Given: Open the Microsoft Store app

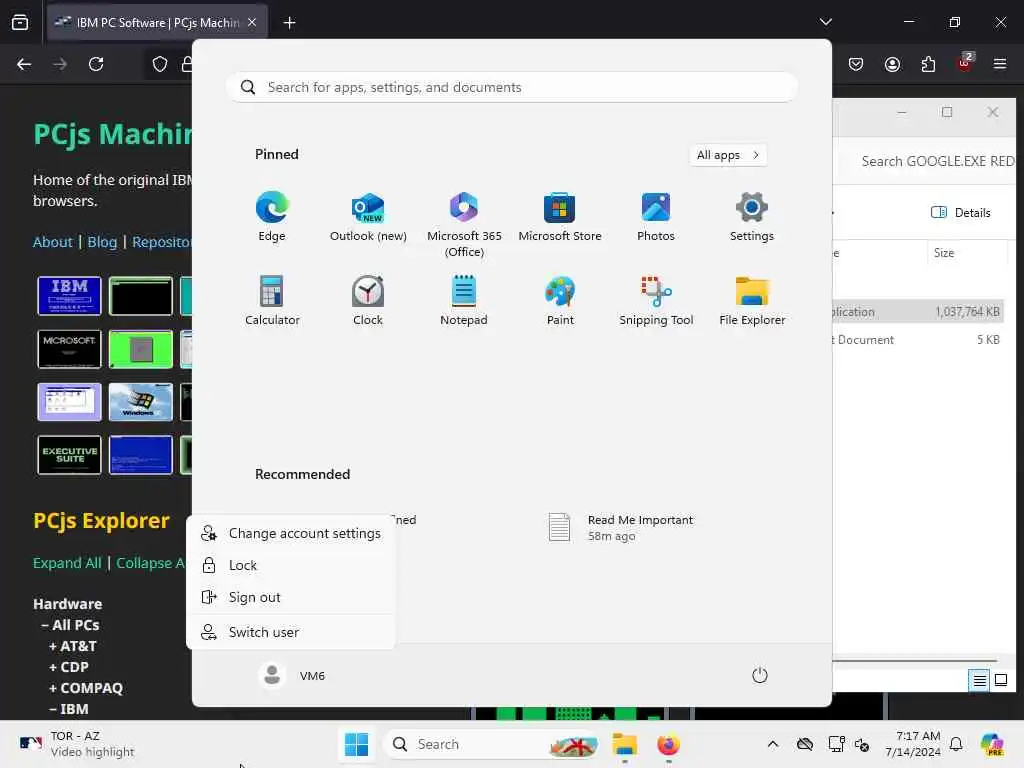Looking at the screenshot, I should [560, 217].
